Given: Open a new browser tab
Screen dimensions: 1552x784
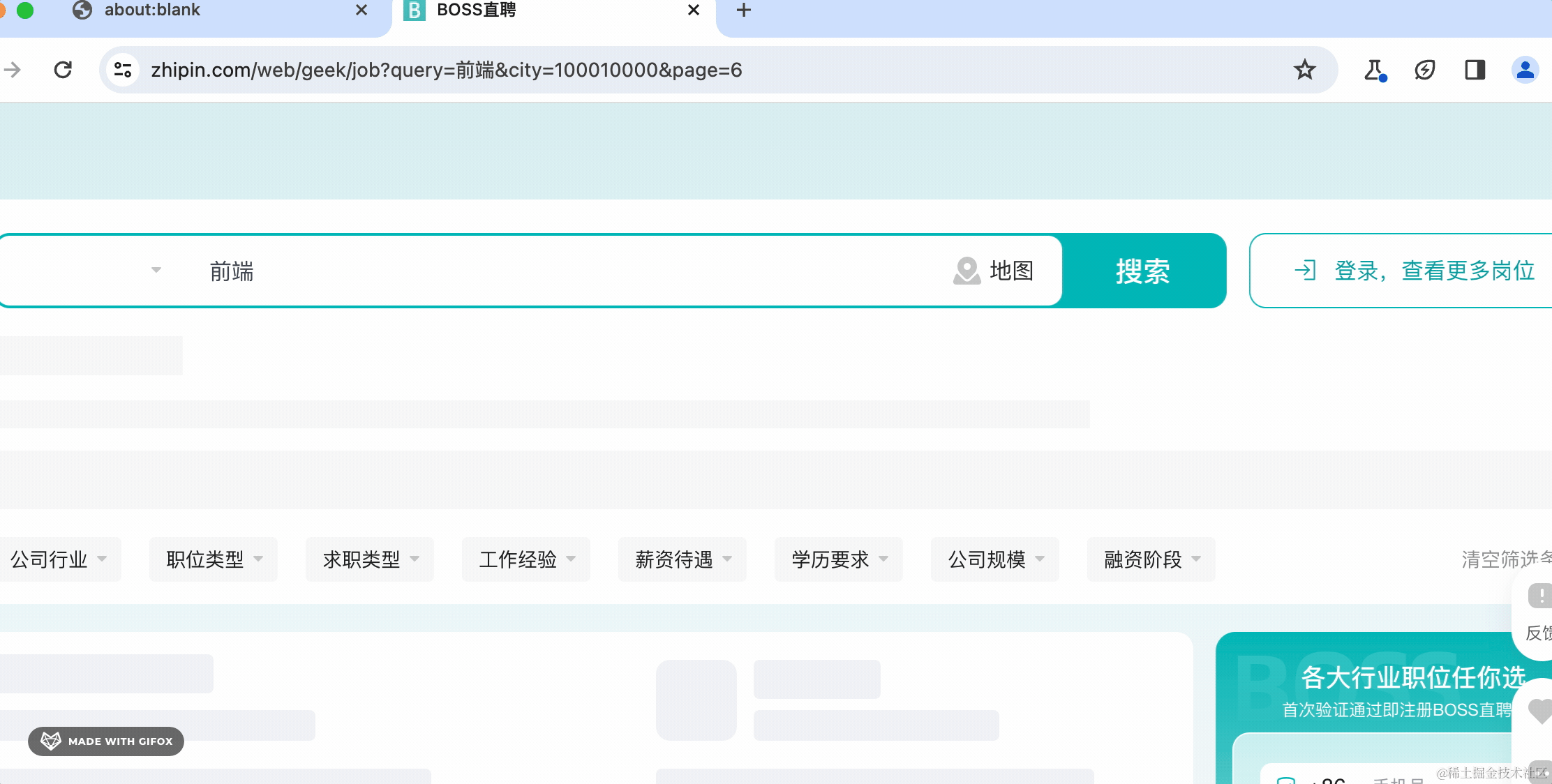Looking at the screenshot, I should [x=744, y=10].
